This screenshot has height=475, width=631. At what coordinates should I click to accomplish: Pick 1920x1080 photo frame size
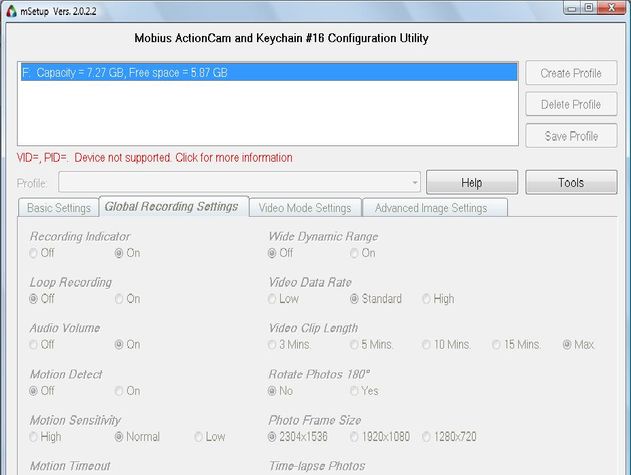tap(380, 437)
